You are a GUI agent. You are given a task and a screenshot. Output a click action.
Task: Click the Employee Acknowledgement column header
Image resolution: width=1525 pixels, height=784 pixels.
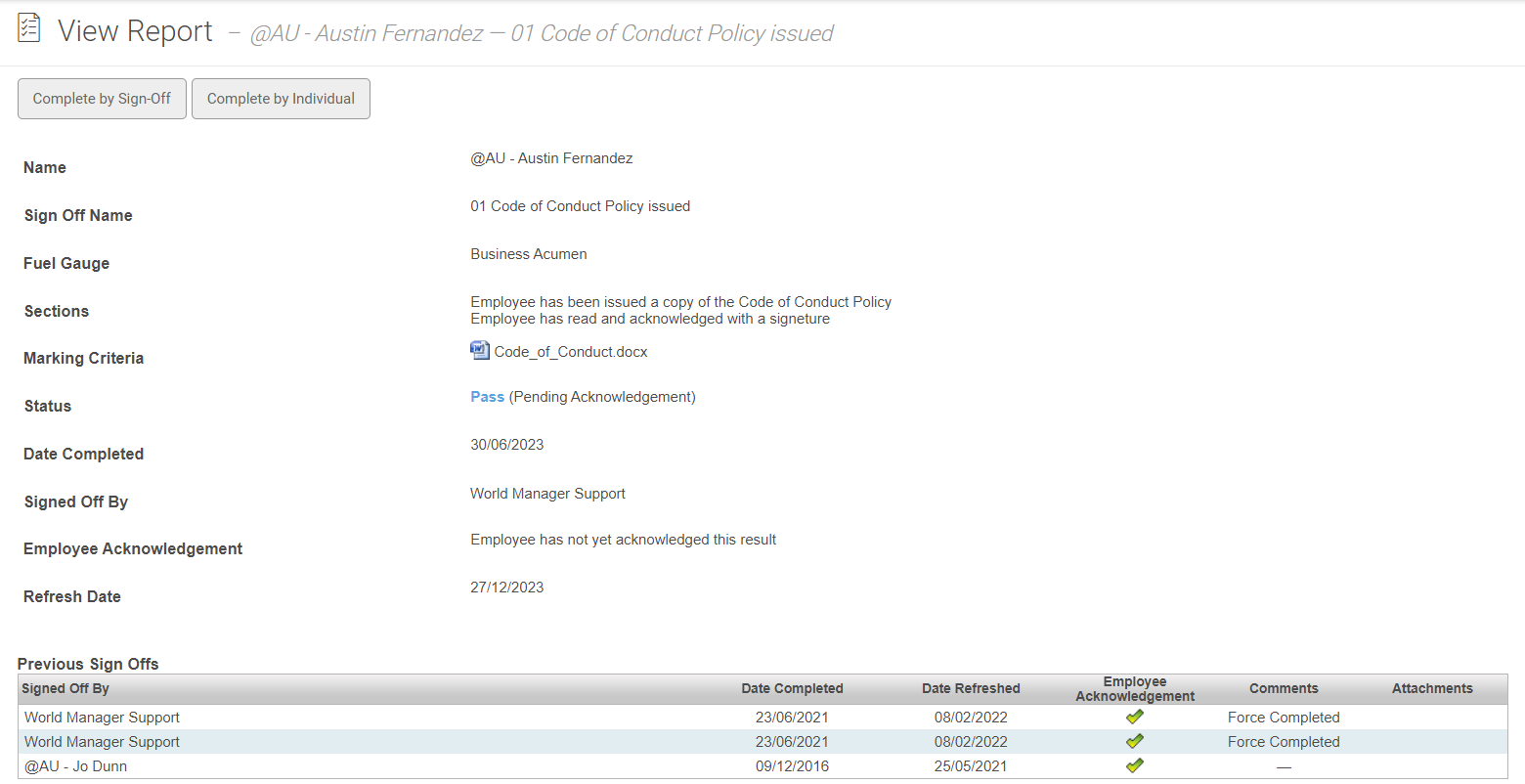click(1134, 688)
